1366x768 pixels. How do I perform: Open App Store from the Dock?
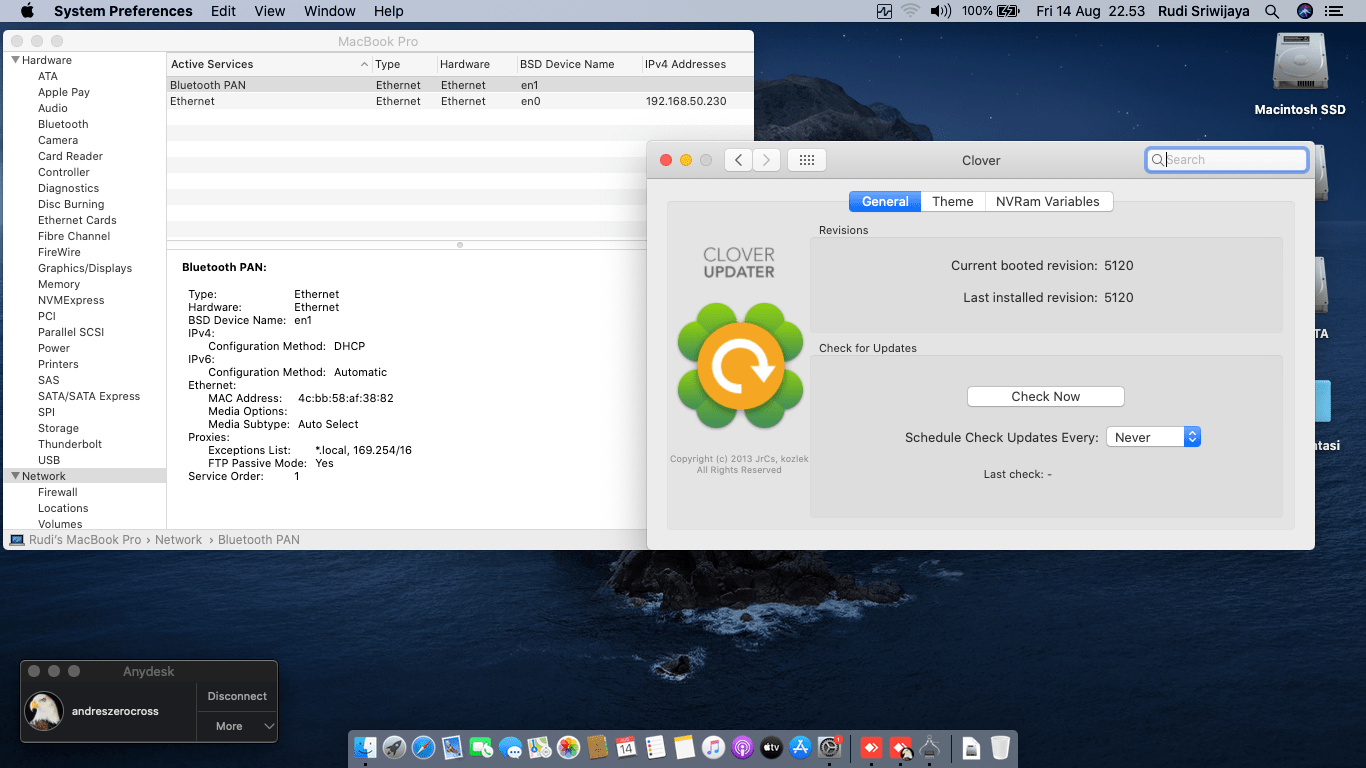pyautogui.click(x=800, y=747)
